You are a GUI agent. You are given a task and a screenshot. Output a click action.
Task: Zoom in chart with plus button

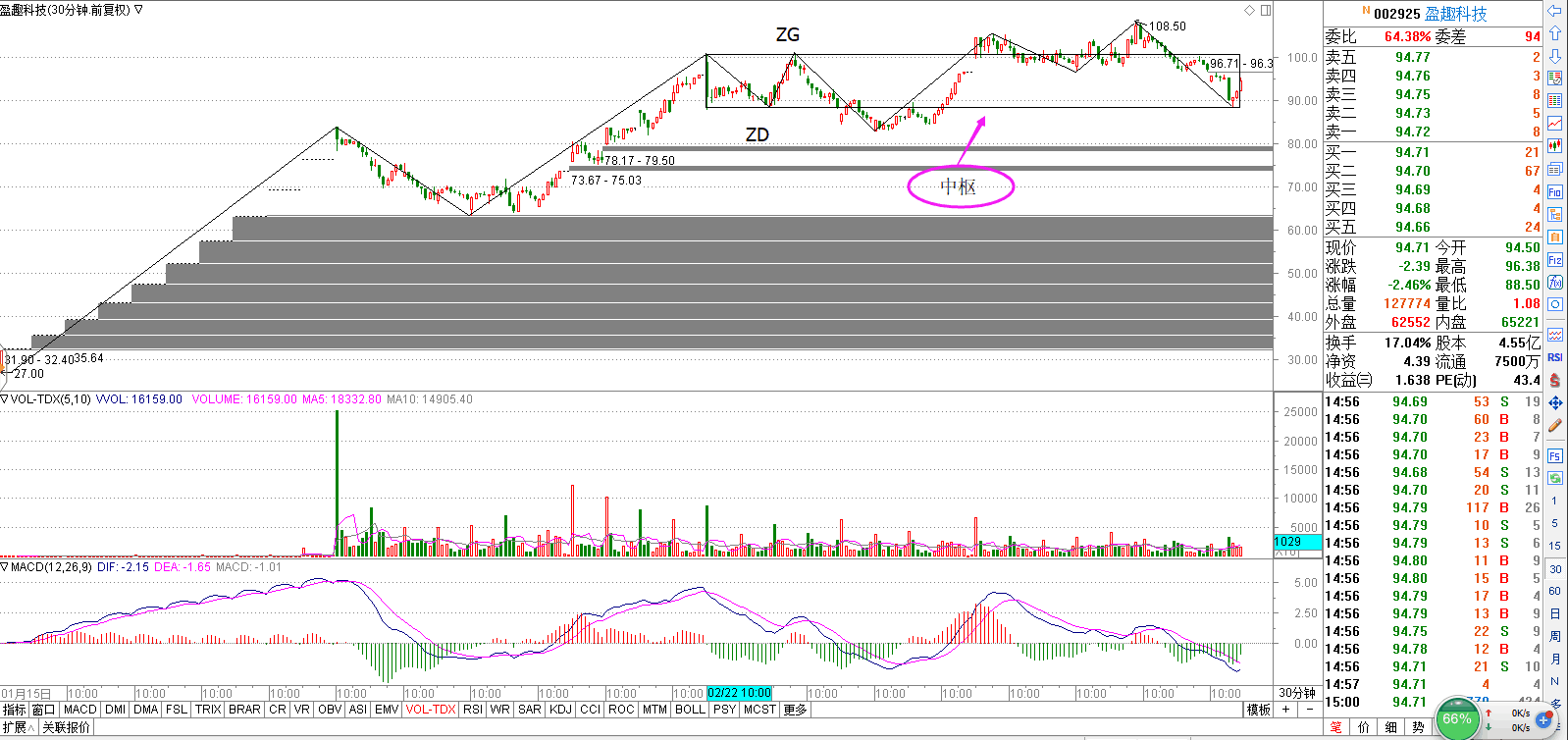[x=1286, y=710]
